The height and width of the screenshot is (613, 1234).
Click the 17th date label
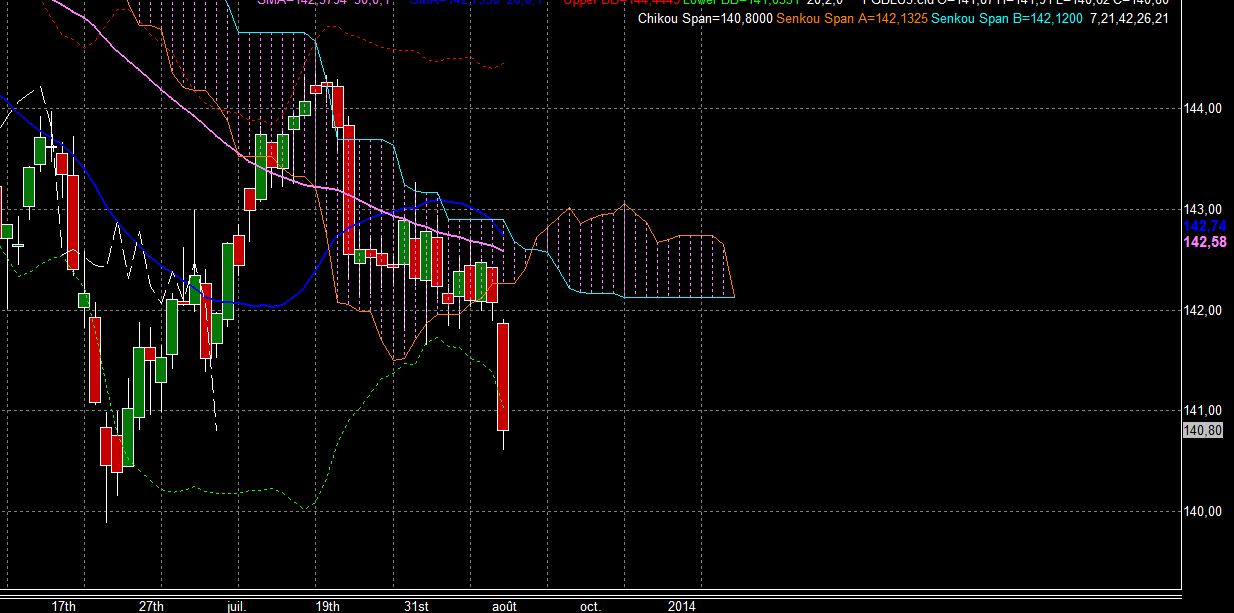pos(64,606)
